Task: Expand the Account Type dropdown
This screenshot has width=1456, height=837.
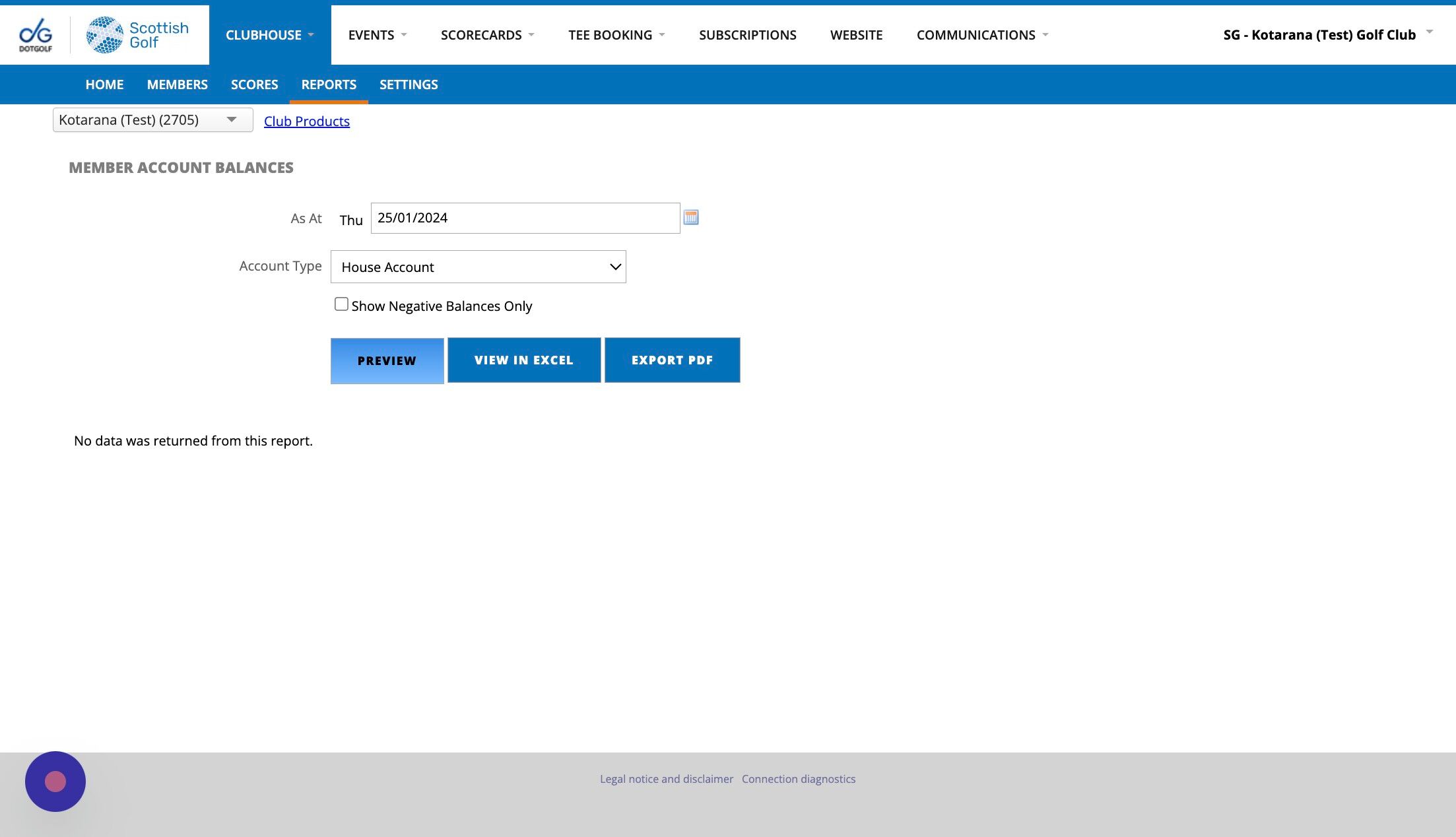Action: [x=478, y=267]
